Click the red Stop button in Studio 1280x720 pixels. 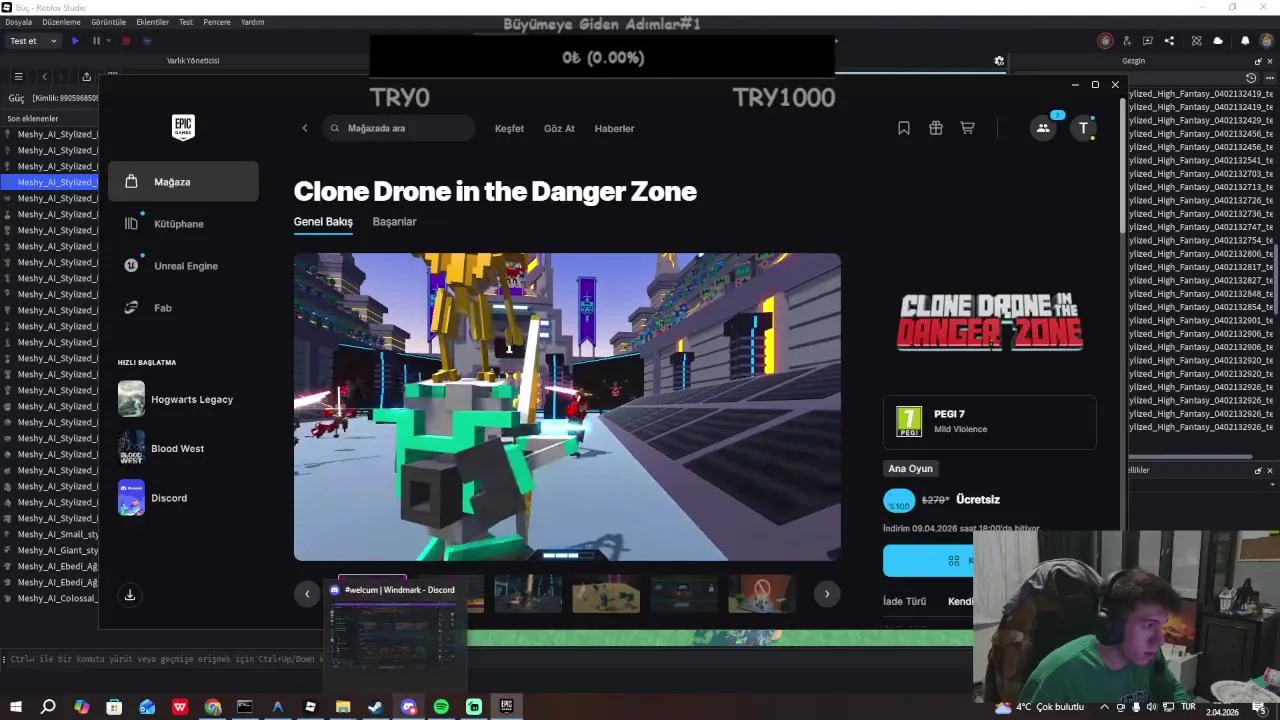[126, 41]
